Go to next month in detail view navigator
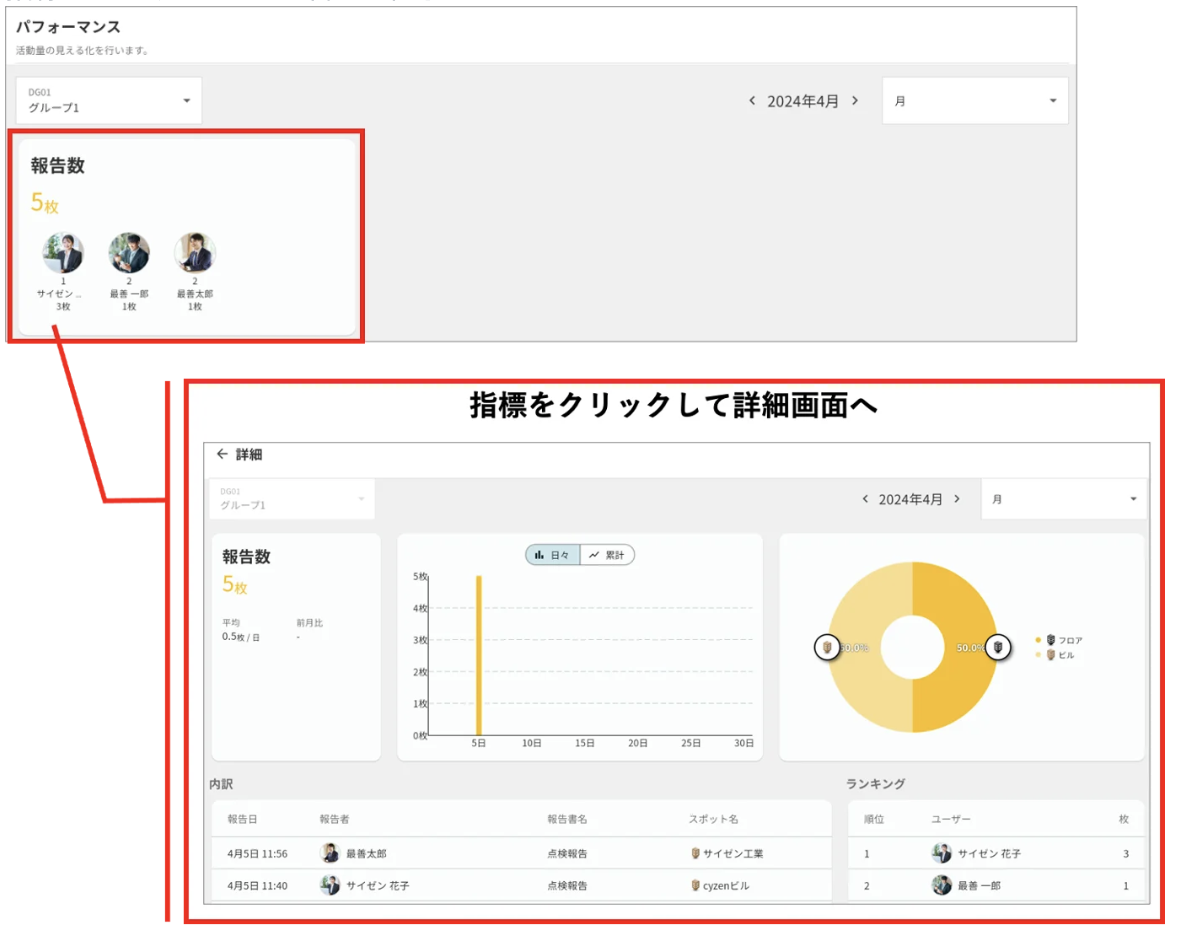Screen dimensions: 1182x942 coord(957,499)
